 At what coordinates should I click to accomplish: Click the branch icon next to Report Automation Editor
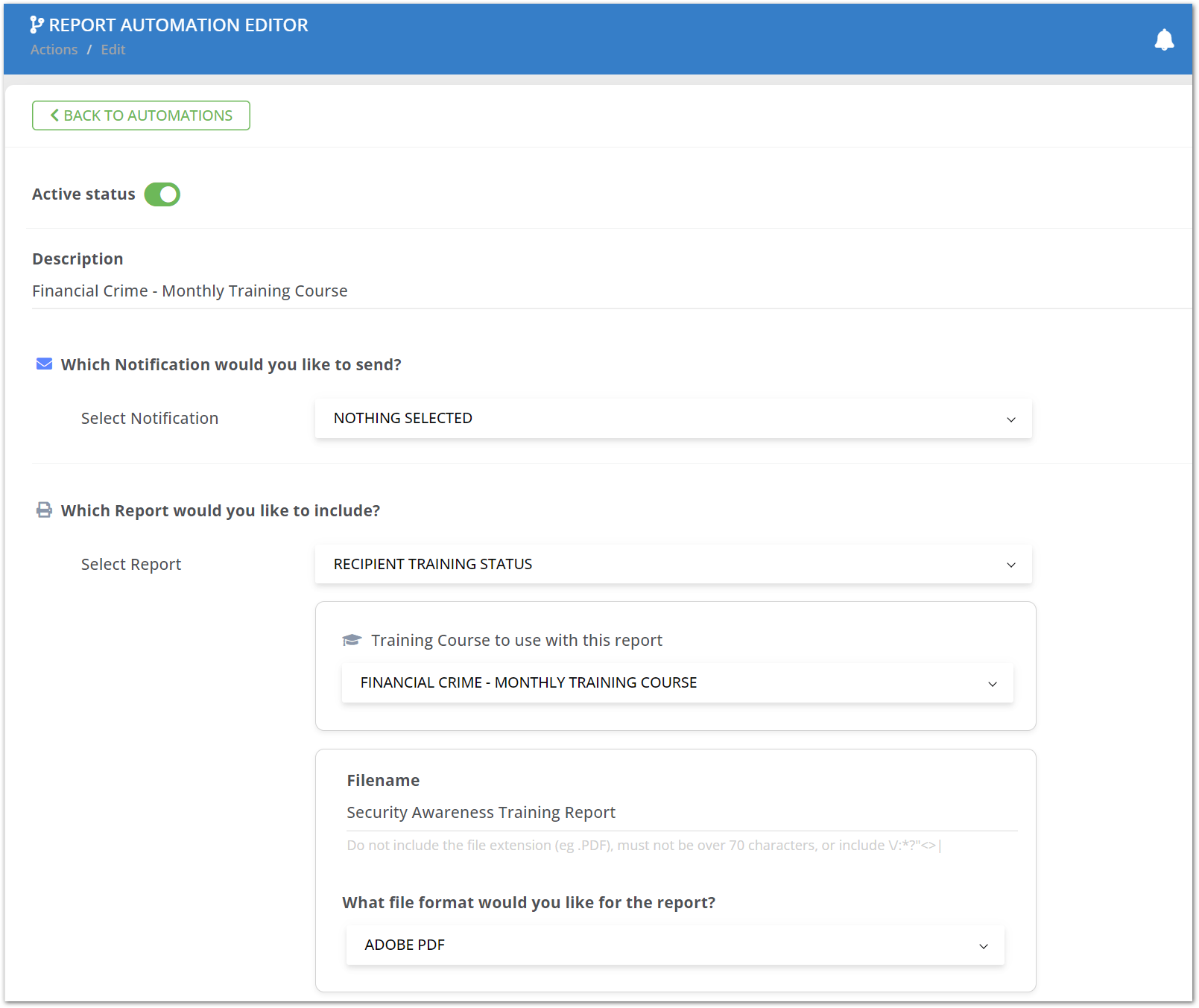click(x=34, y=24)
